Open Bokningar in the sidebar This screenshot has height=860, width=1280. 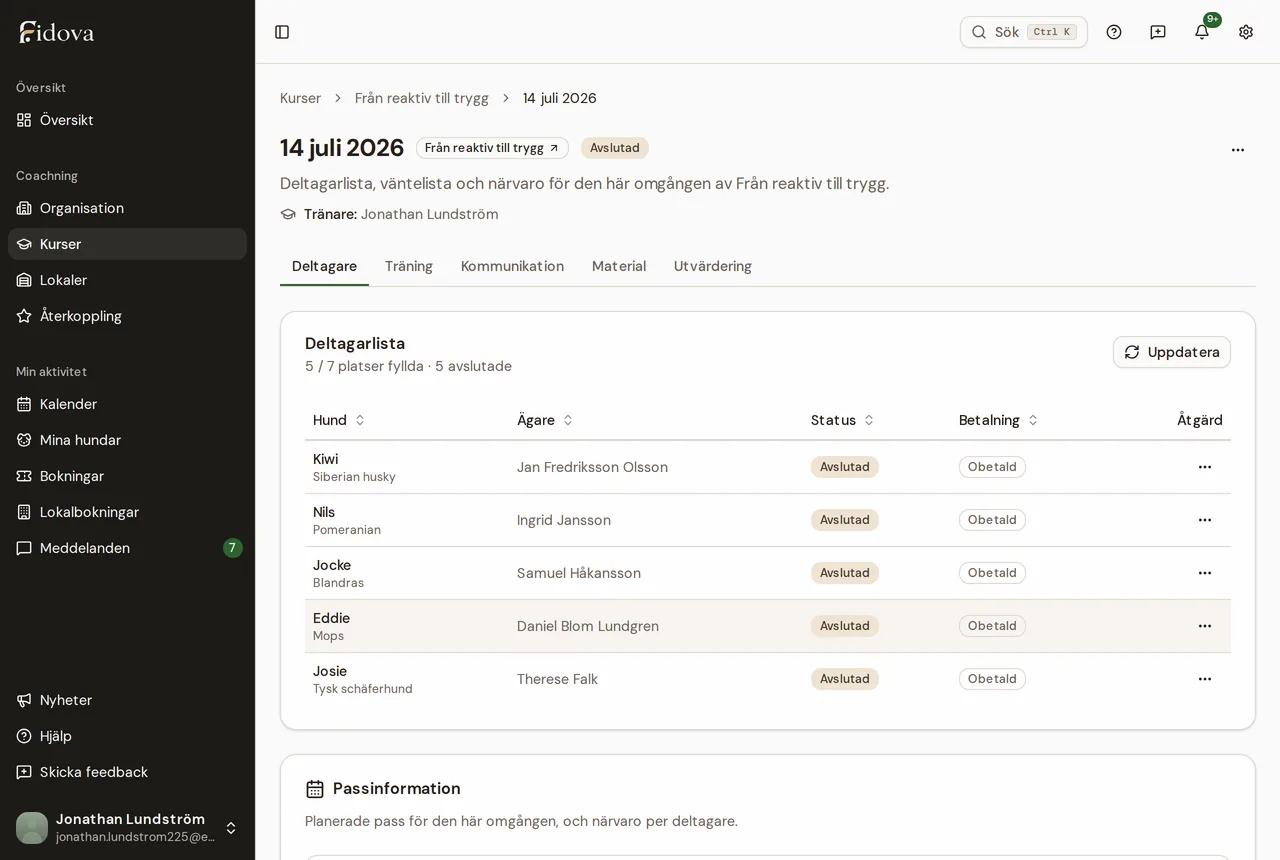tap(127, 476)
